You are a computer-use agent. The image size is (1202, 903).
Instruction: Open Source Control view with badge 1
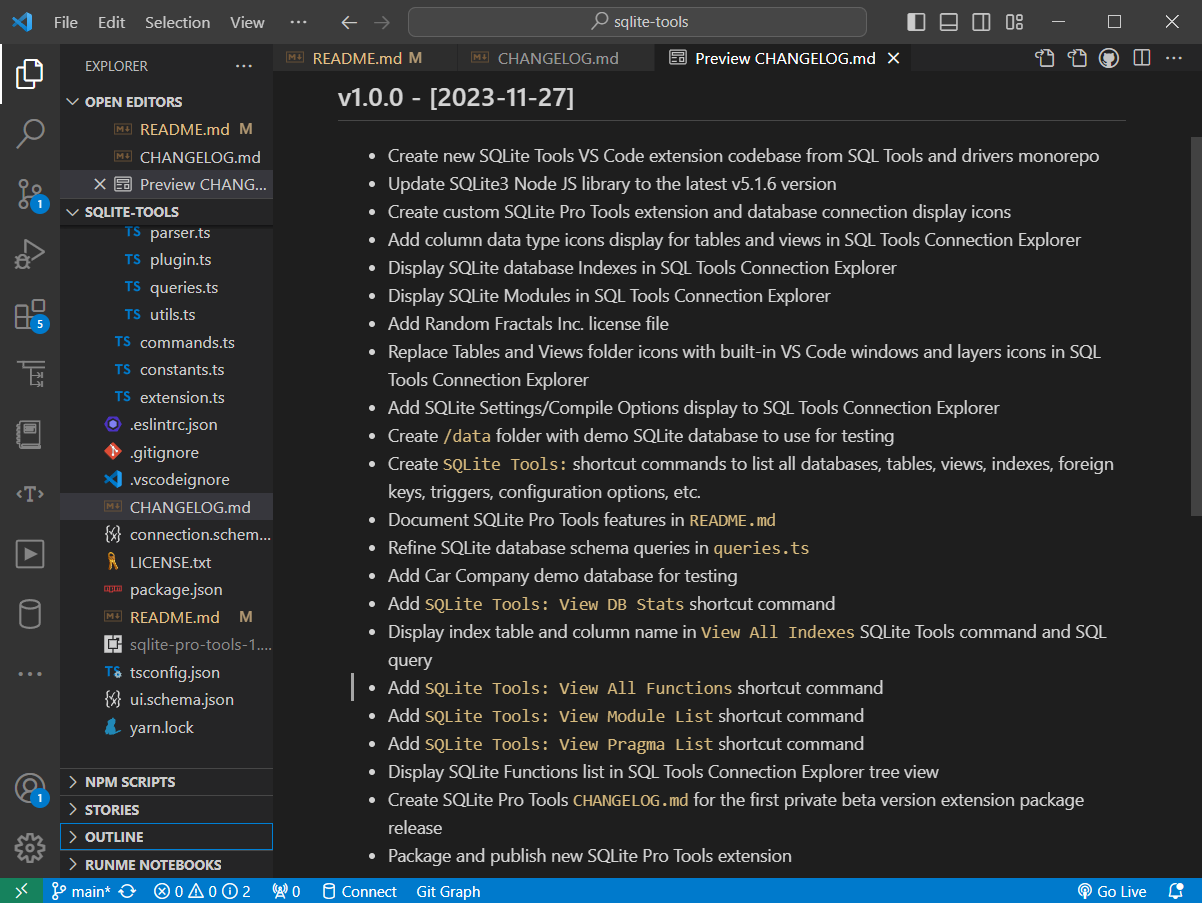(x=30, y=193)
